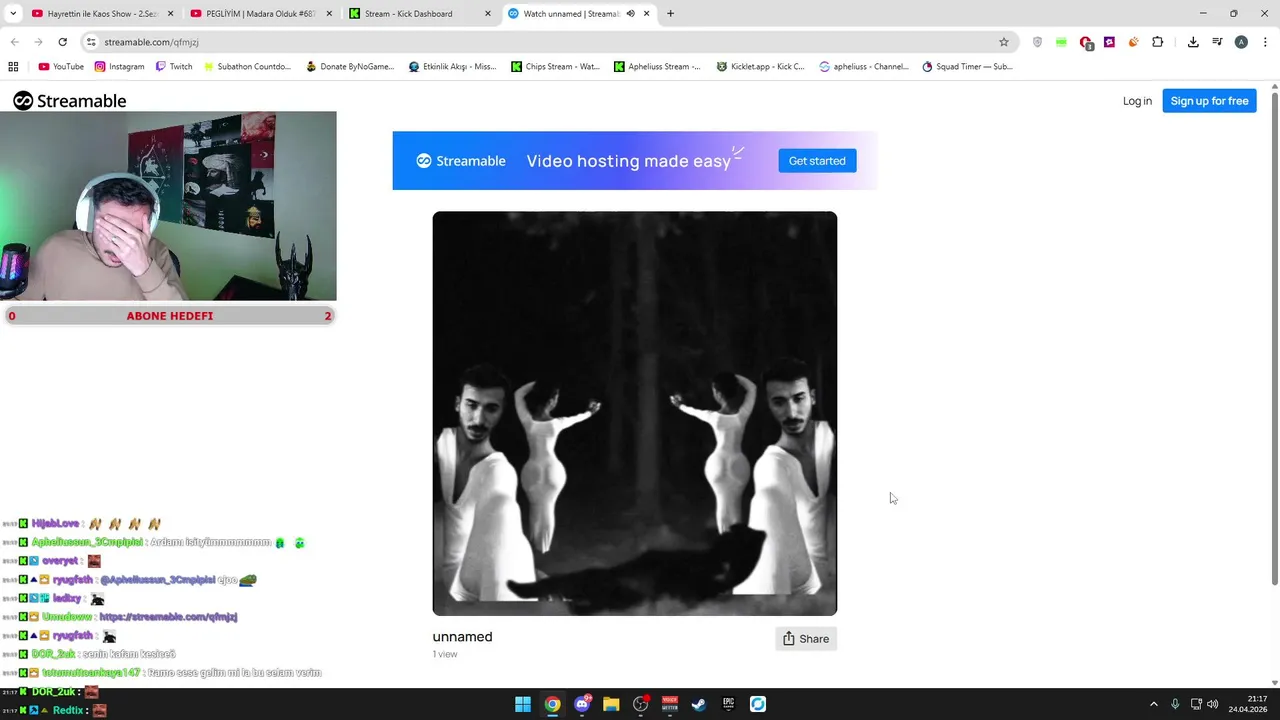The width and height of the screenshot is (1280, 720).
Task: Open the media controls toolbar icon
Action: tap(1217, 42)
